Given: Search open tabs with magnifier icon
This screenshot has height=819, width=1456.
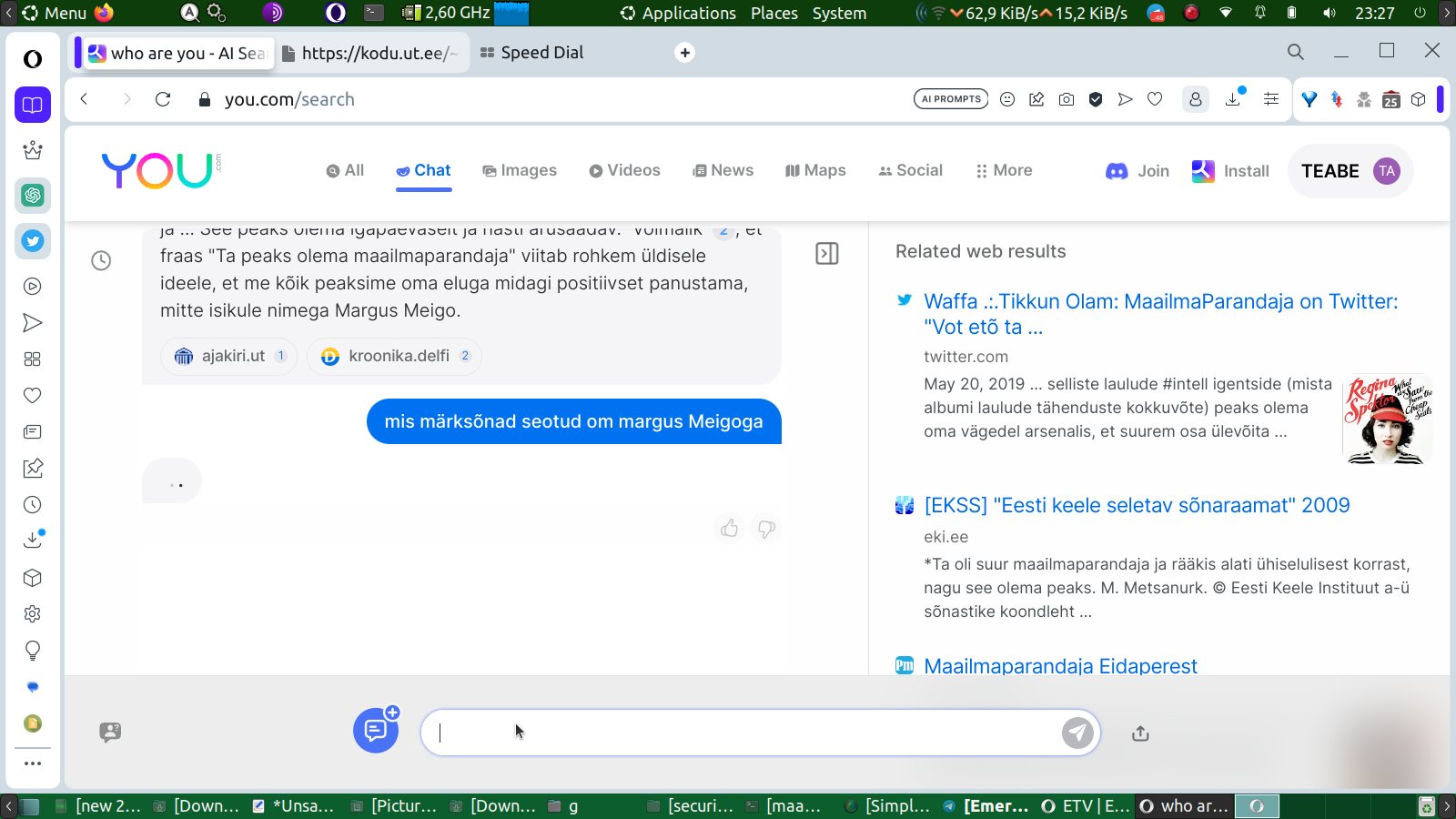Looking at the screenshot, I should [1296, 52].
